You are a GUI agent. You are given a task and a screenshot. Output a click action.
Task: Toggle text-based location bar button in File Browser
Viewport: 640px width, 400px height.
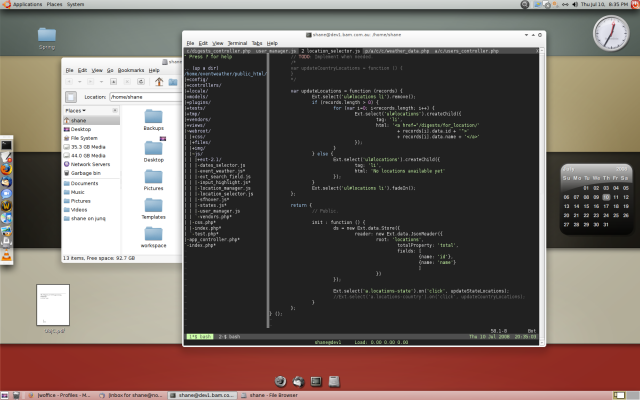(x=71, y=97)
